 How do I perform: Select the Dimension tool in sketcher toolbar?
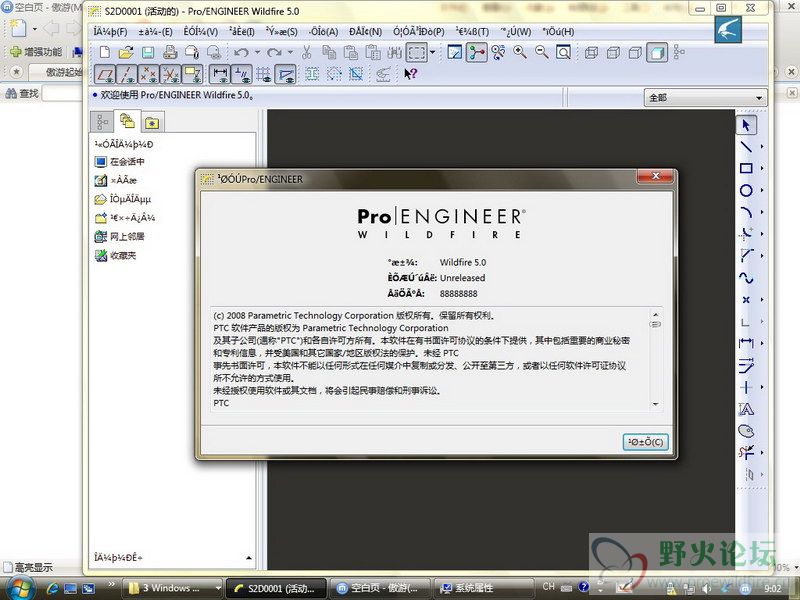[746, 343]
